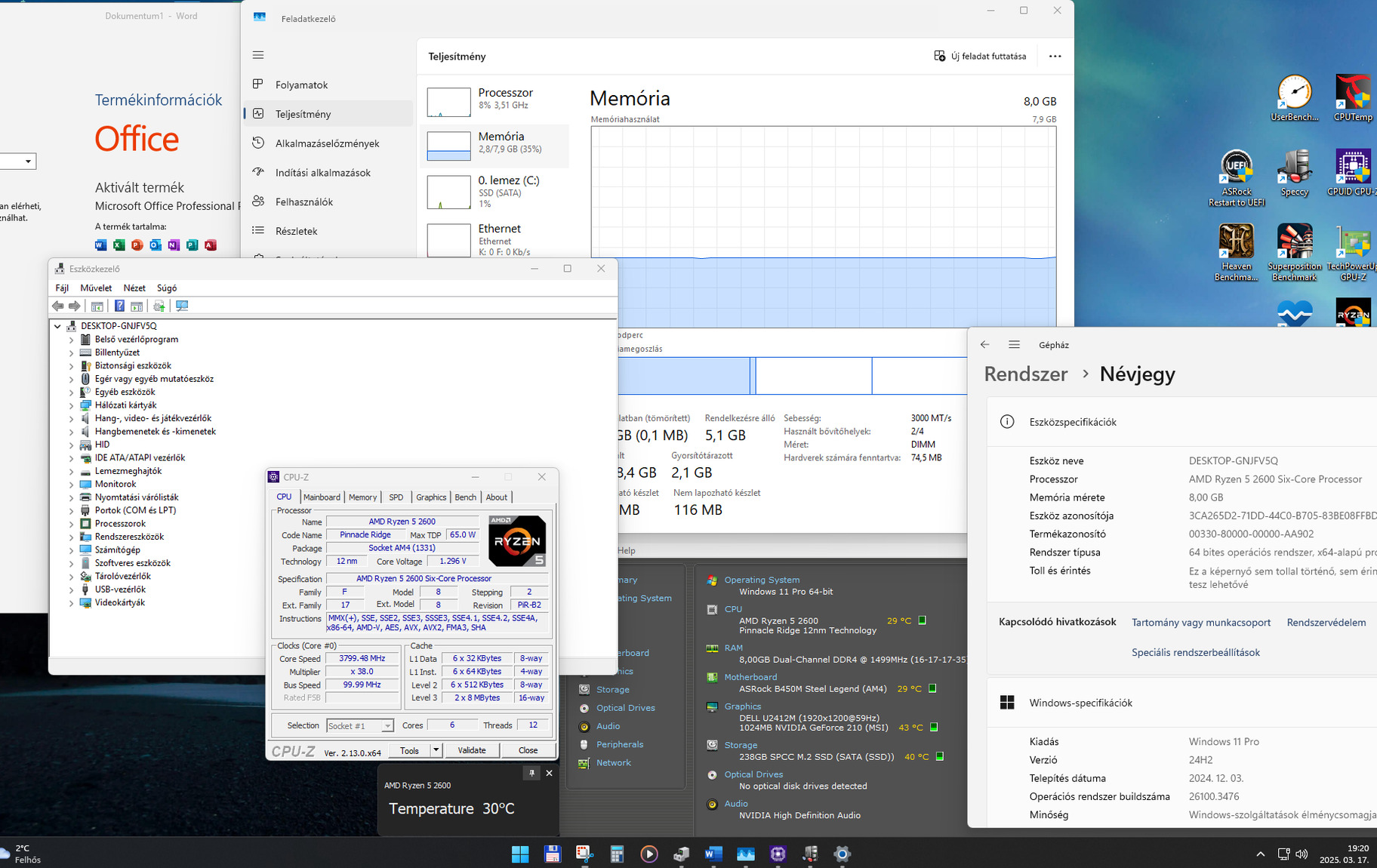The width and height of the screenshot is (1377, 868).
Task: Open Superposition Benchmark desktop icon
Action: tap(1295, 253)
